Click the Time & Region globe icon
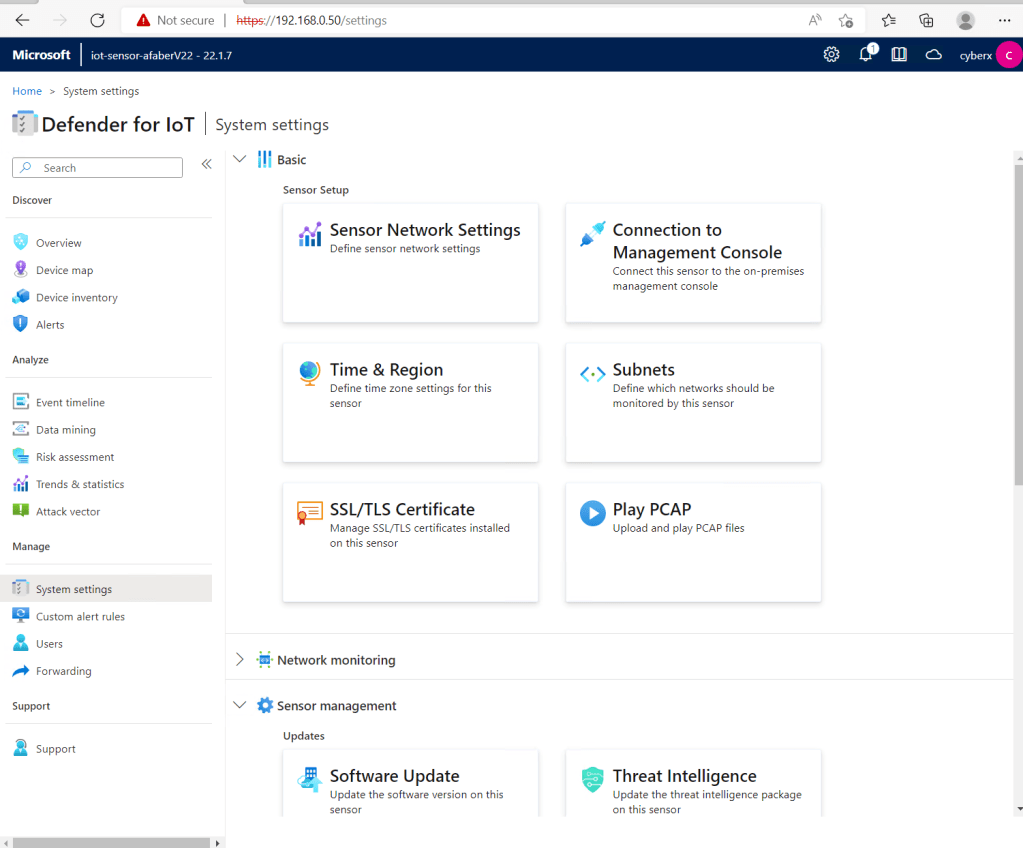 [310, 374]
